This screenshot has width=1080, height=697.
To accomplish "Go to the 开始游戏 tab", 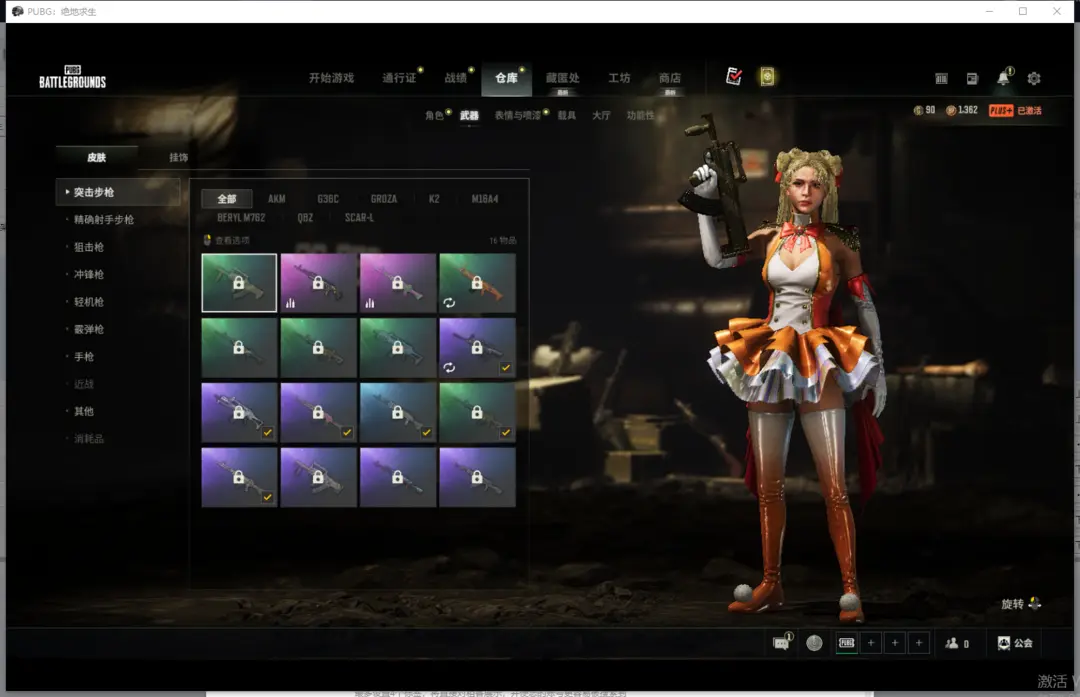I will coord(331,78).
